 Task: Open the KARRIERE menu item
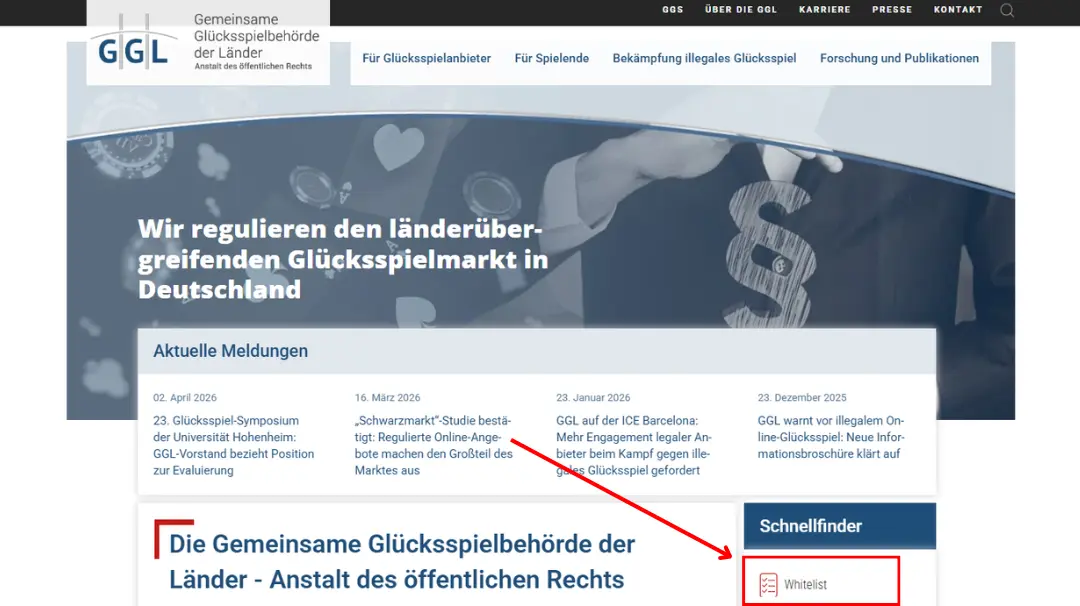824,10
